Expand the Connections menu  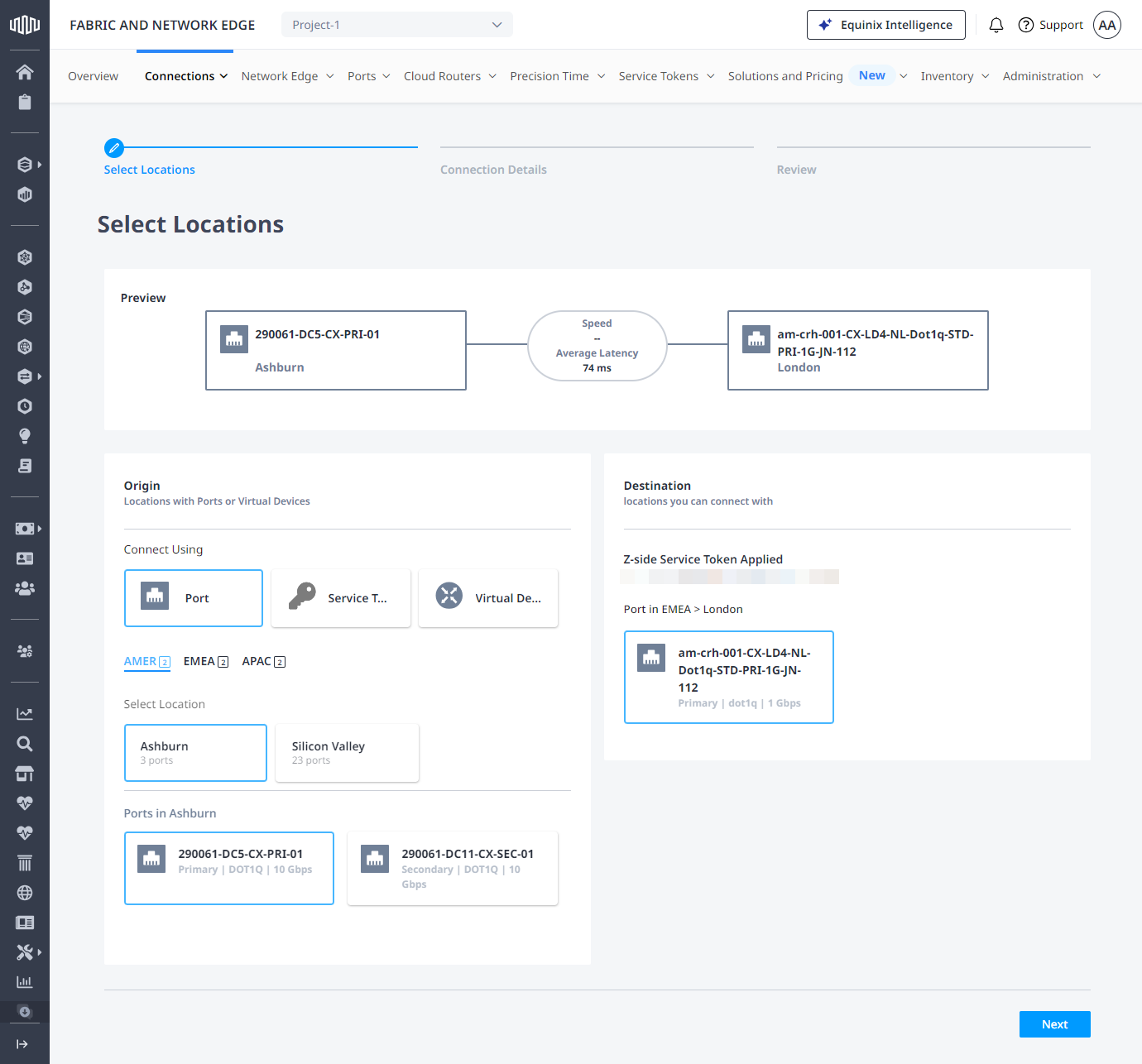[186, 76]
